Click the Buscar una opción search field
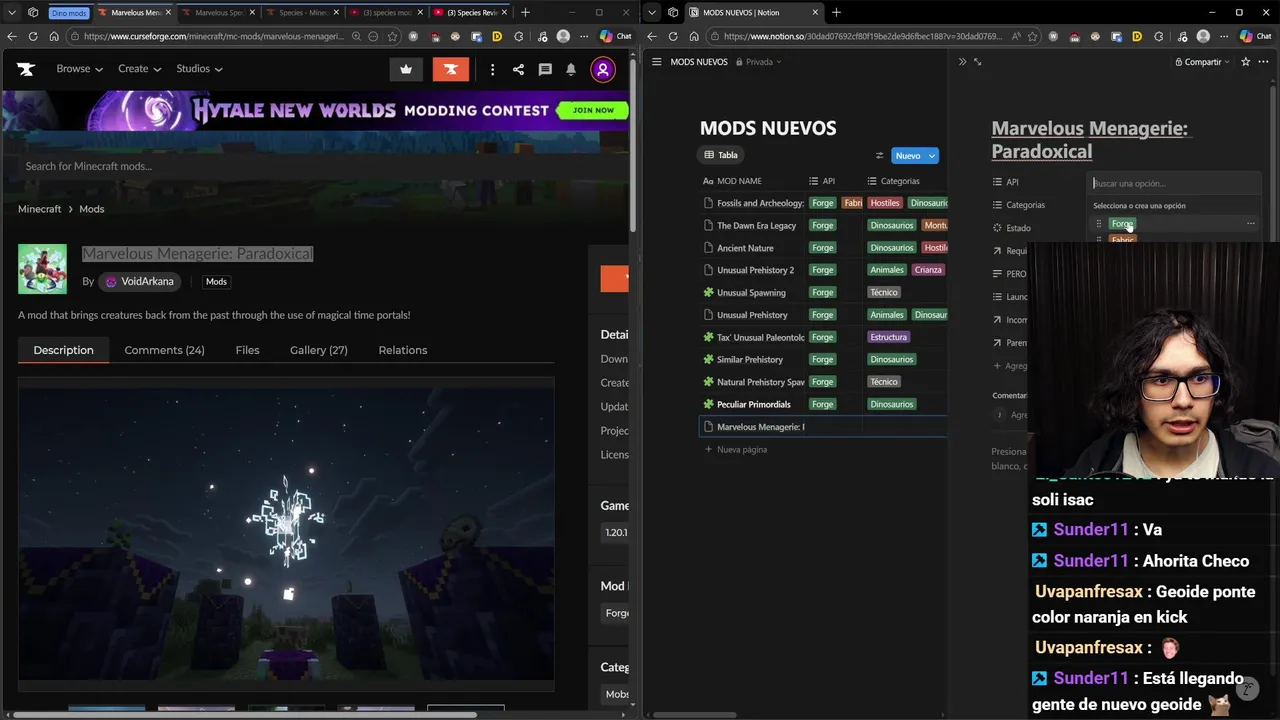This screenshot has height=720, width=1280. pyautogui.click(x=1174, y=183)
